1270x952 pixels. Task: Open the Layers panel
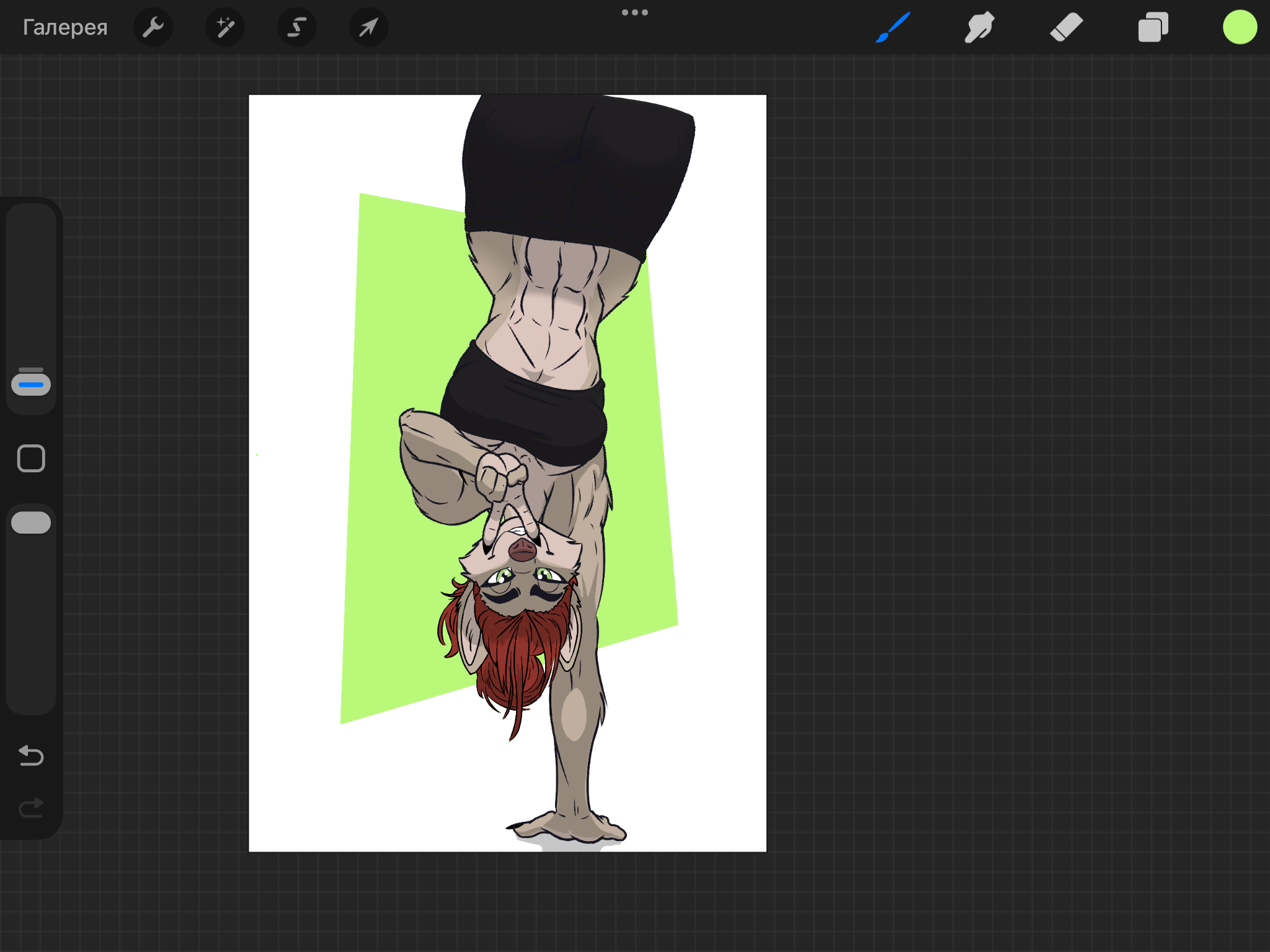(1153, 27)
